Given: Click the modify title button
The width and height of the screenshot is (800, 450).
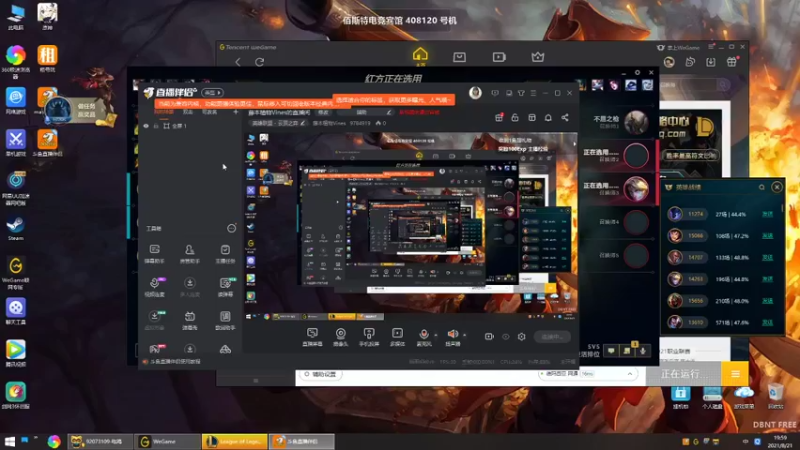Looking at the screenshot, I should (323, 112).
